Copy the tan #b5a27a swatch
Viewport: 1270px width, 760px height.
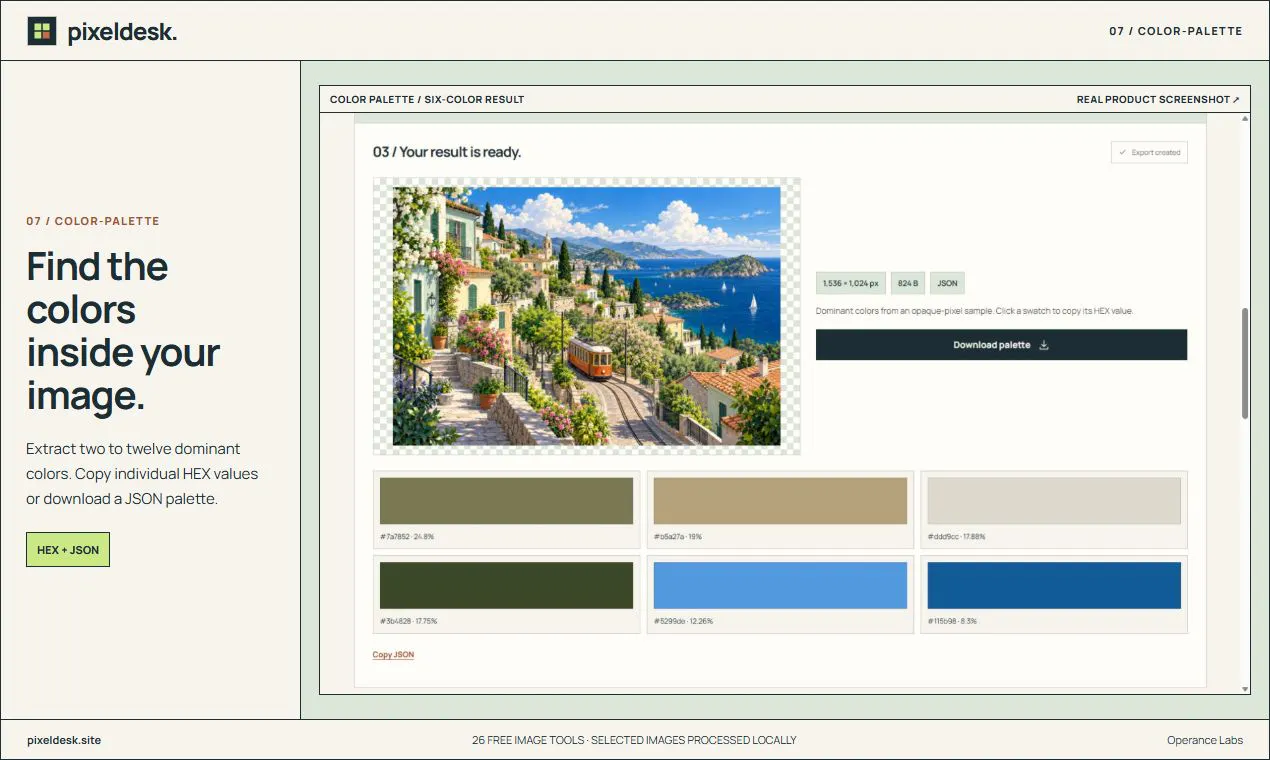tap(780, 501)
